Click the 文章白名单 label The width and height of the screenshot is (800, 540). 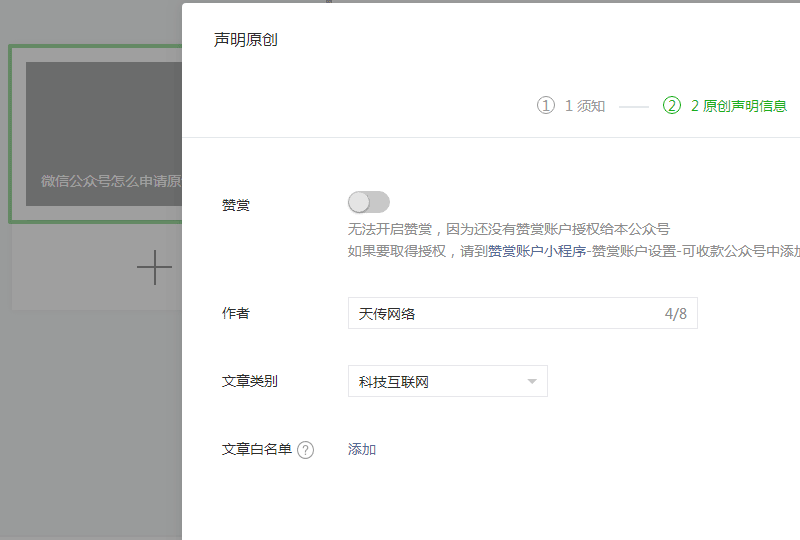[257, 449]
